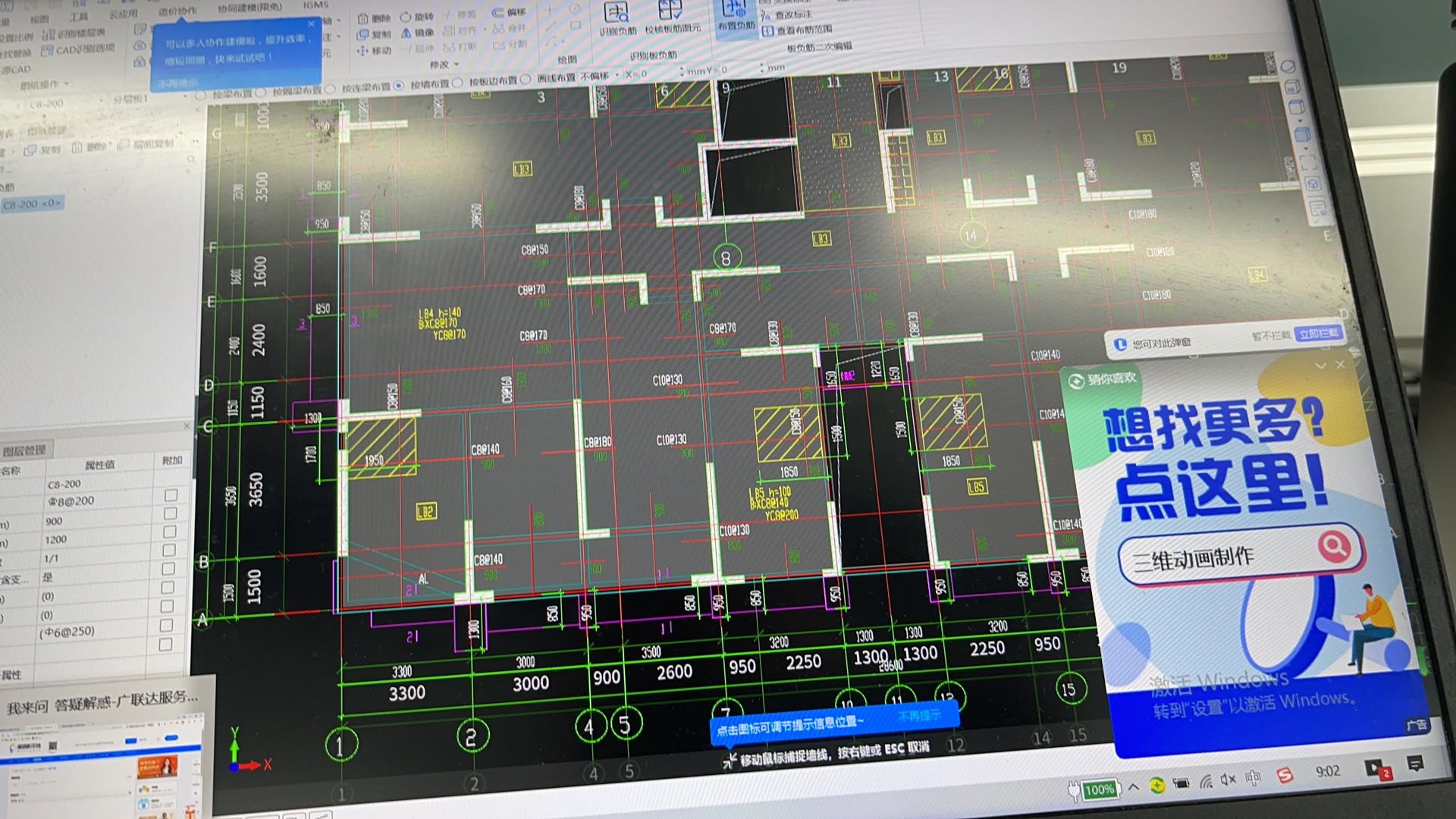Click the 立即拦截 button
Image resolution: width=1456 pixels, height=819 pixels.
pos(1319,334)
